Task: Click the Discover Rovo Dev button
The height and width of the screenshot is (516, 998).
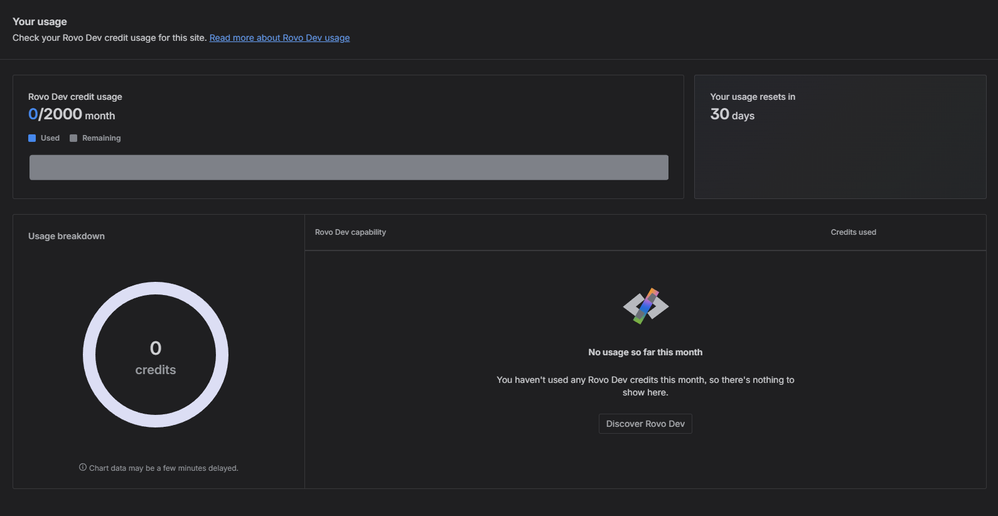Action: [645, 424]
